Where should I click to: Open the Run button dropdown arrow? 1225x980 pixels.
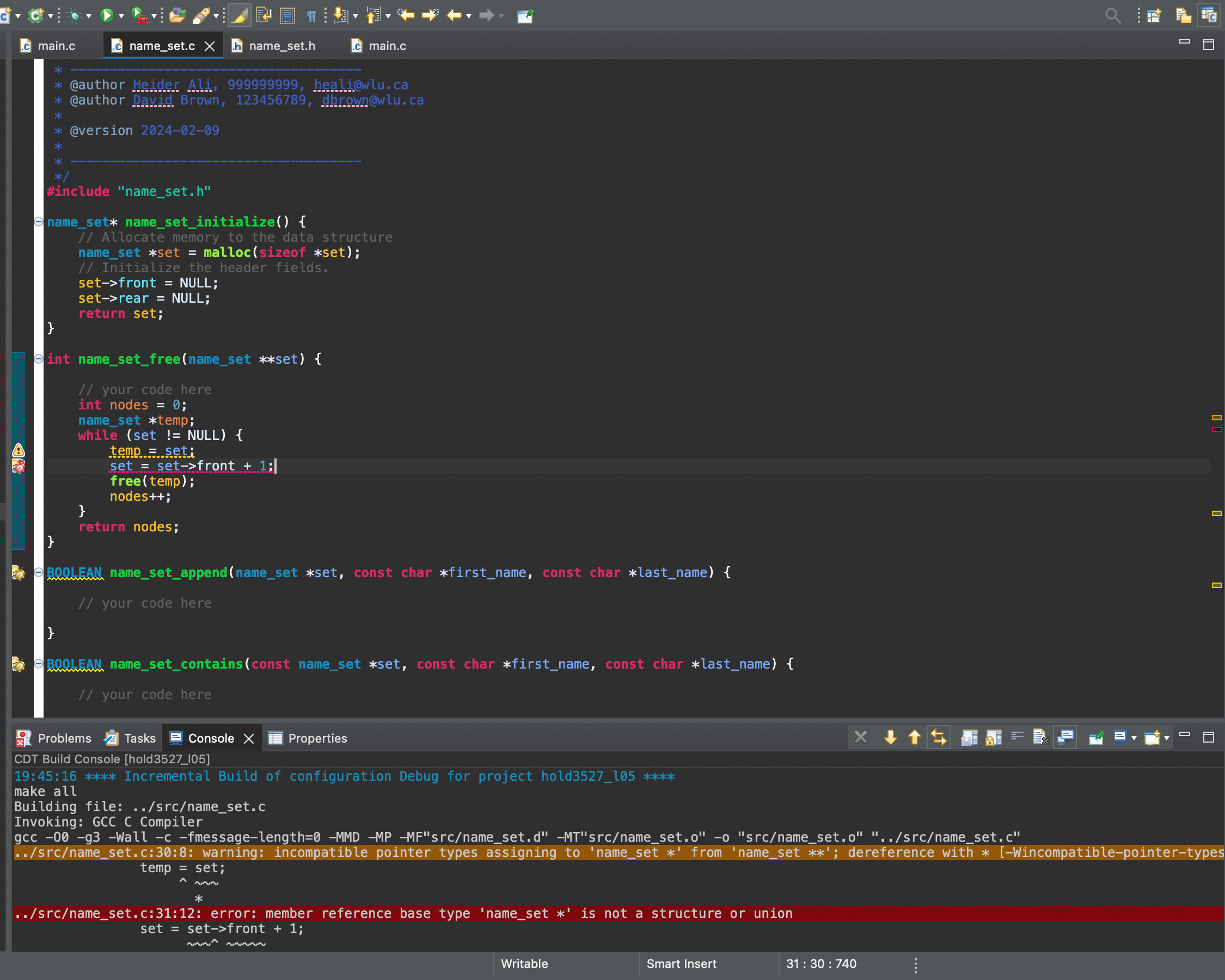point(121,16)
